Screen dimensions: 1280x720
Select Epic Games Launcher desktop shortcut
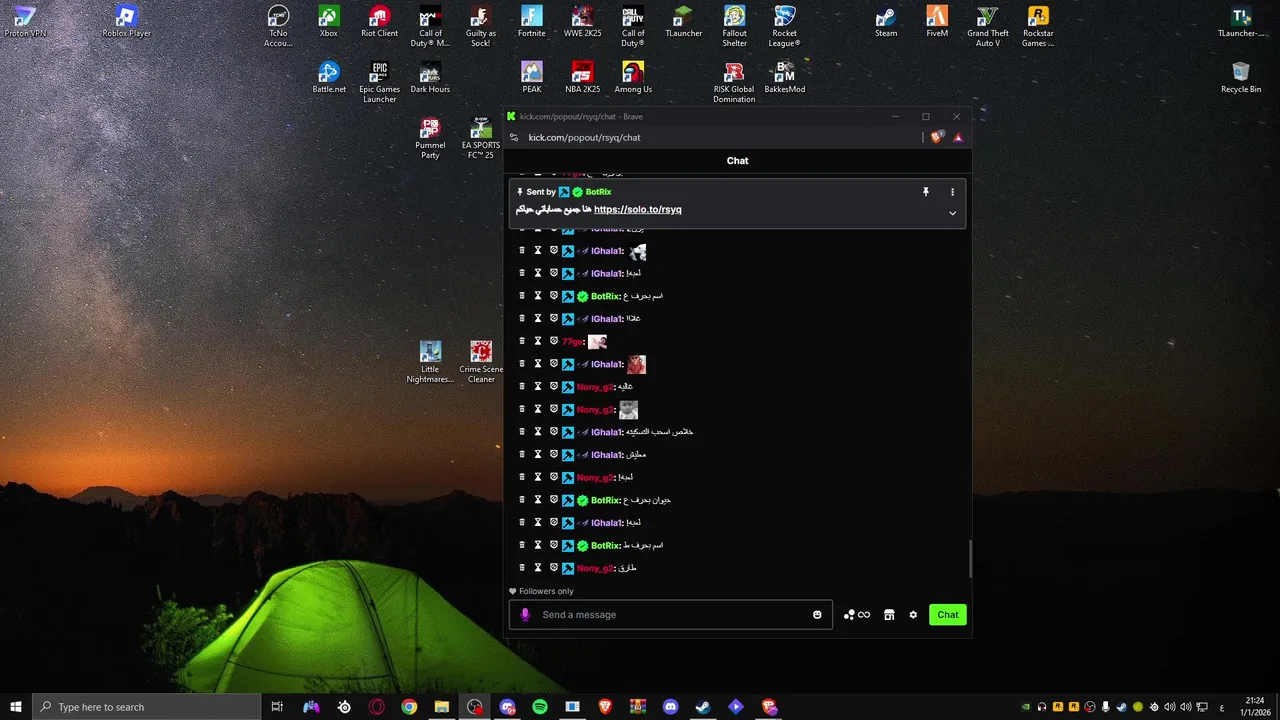[379, 82]
